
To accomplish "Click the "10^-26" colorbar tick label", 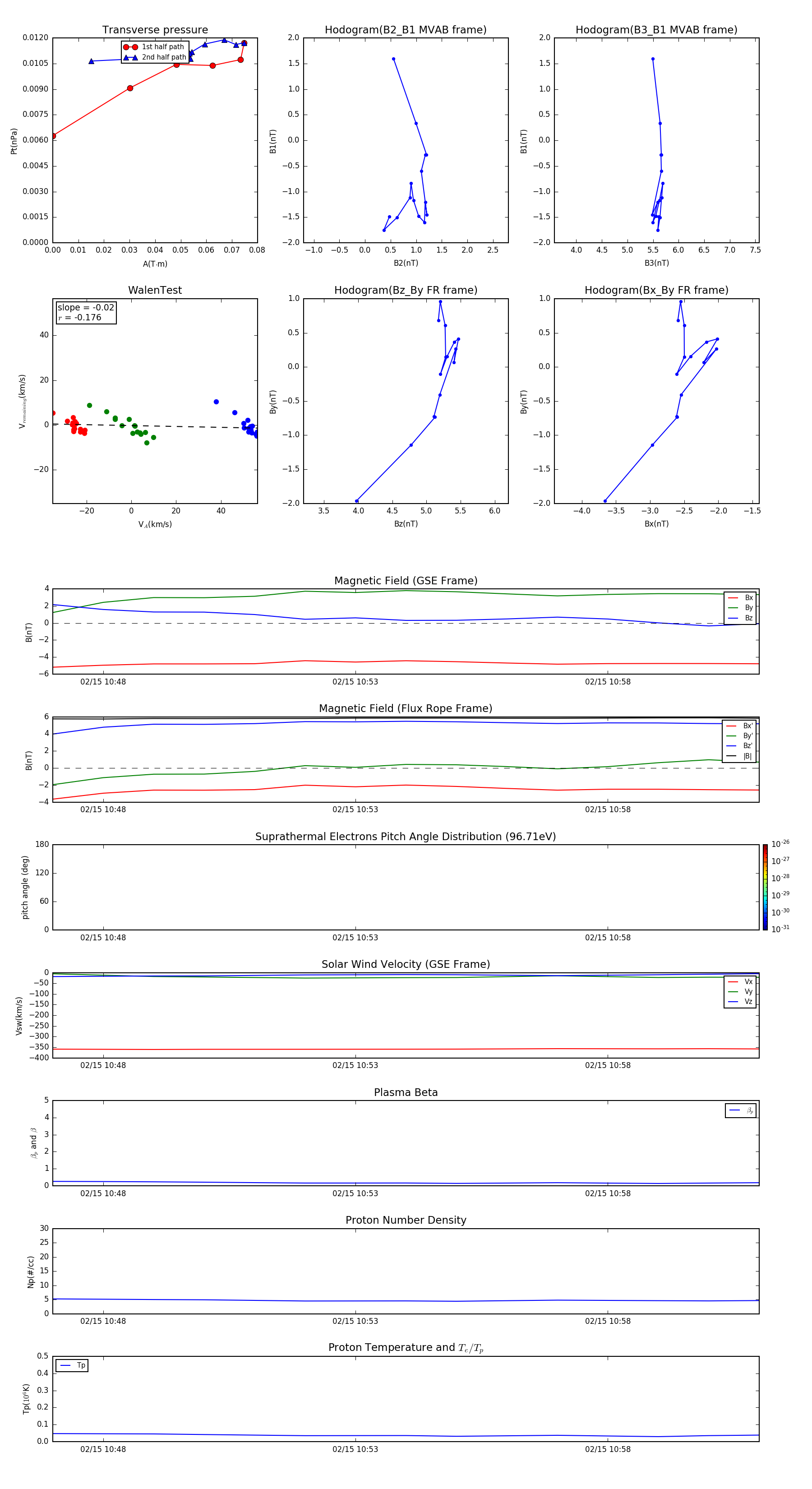I will 780,844.
